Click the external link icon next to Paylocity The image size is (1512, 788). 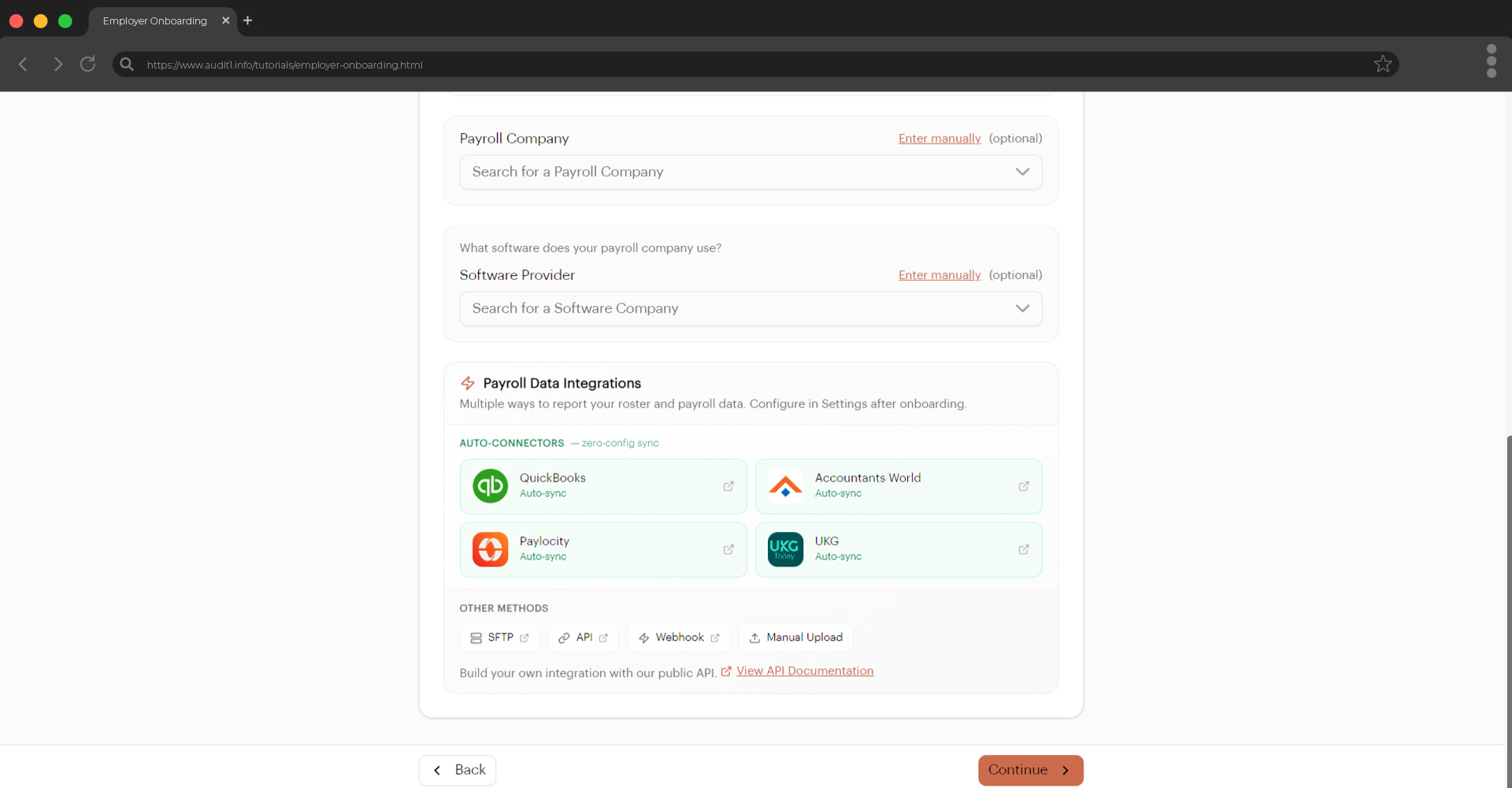tap(729, 549)
